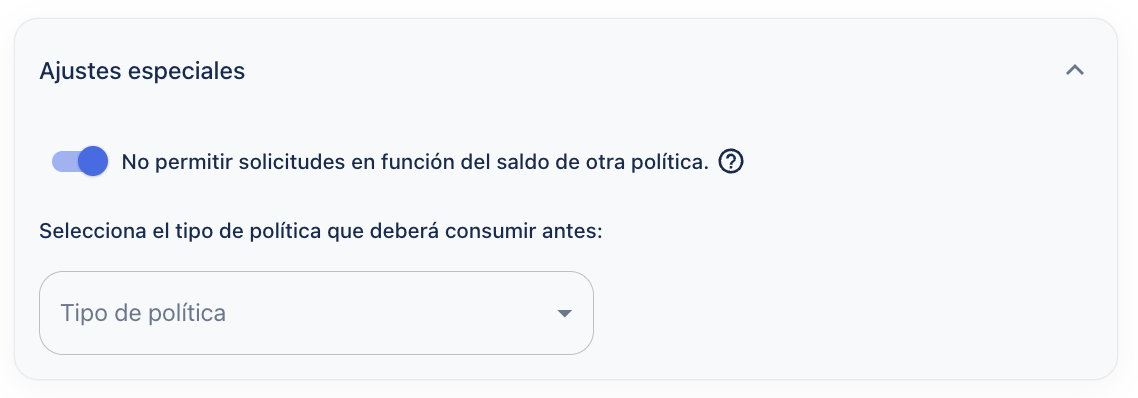Click the Ajustes especiales card header row
1138x398 pixels.
[565, 71]
